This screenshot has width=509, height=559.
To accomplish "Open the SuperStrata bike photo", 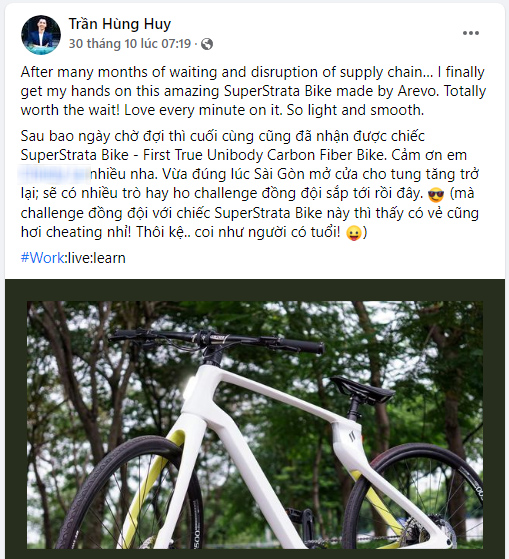I will point(255,425).
